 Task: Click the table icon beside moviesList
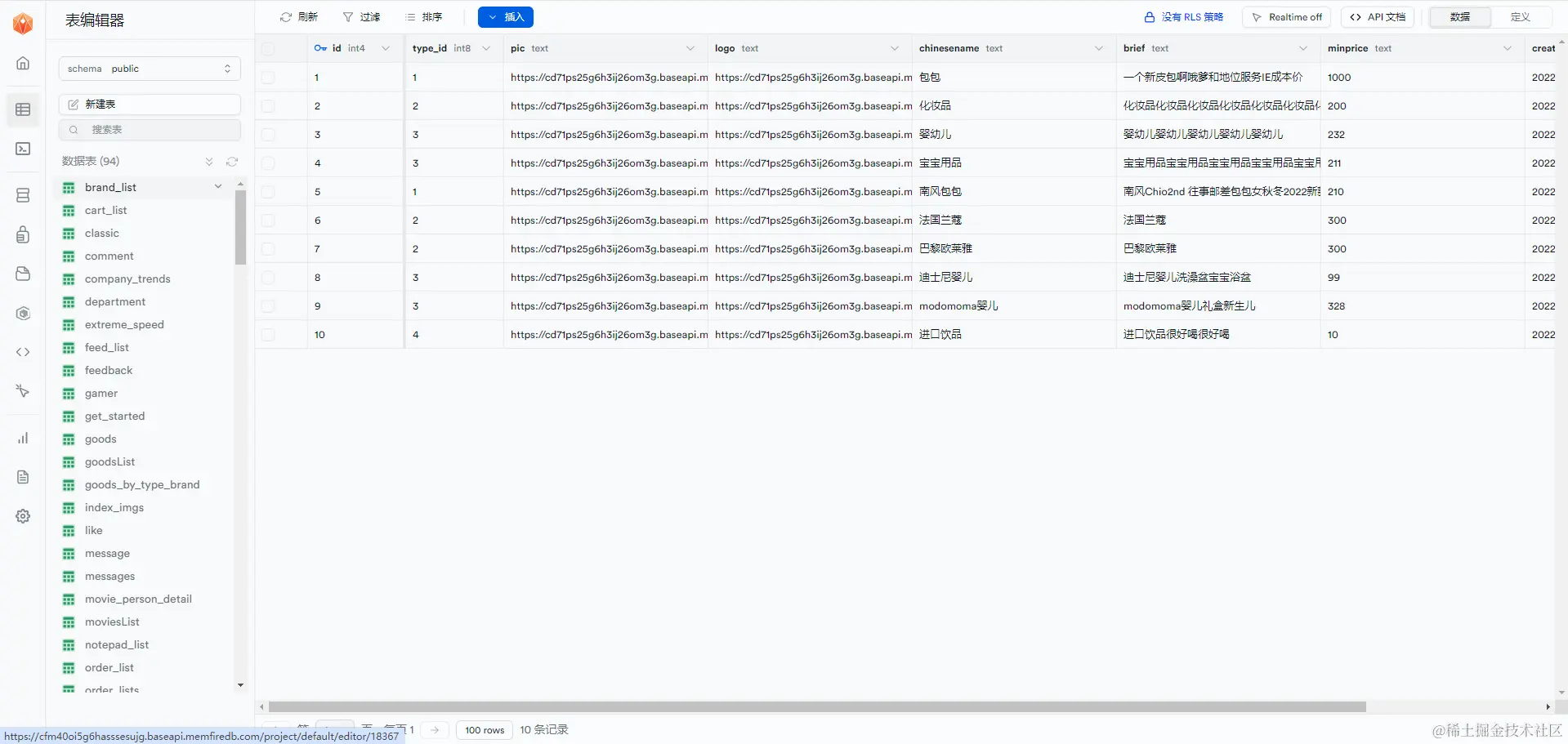[x=69, y=622]
